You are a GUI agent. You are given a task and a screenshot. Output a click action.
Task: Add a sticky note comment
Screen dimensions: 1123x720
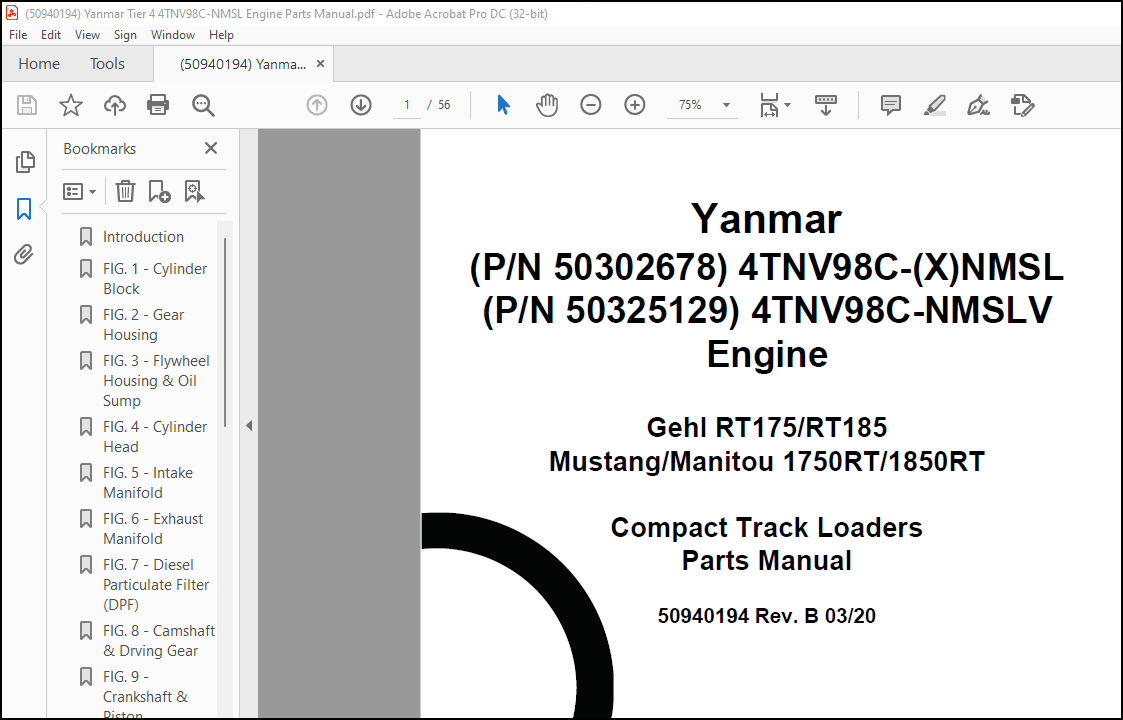[889, 104]
